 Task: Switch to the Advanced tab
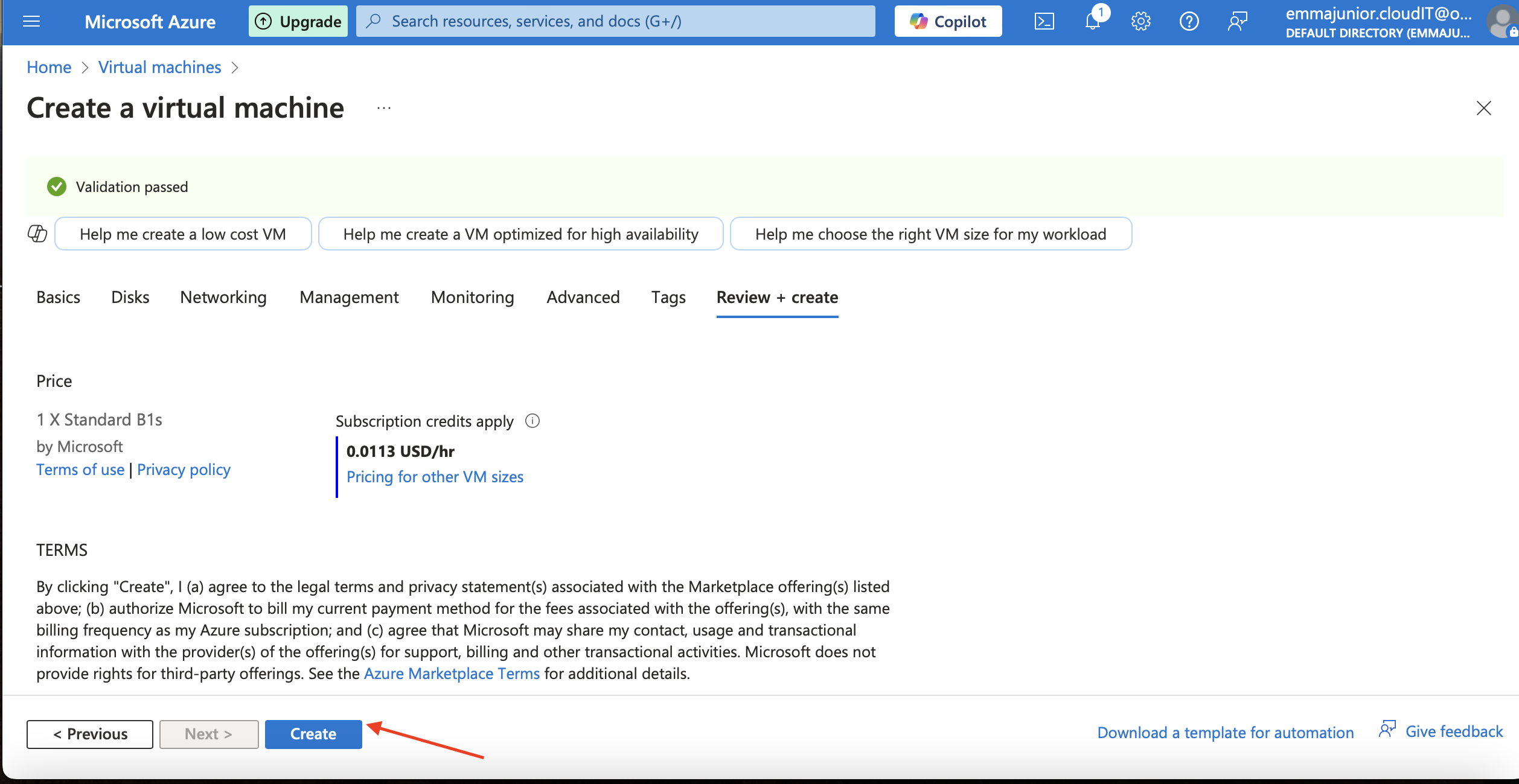(x=583, y=297)
